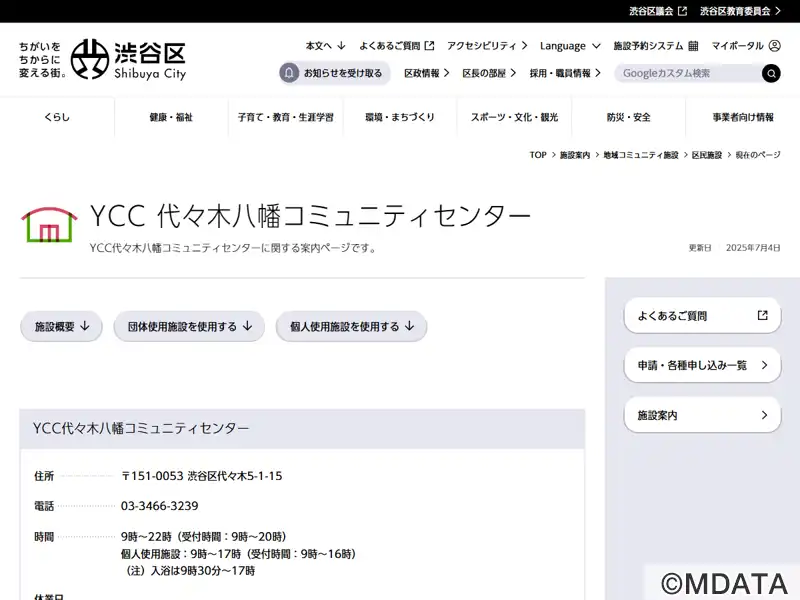Open the 防災・安全 menu
Screen dimensions: 800x600
point(629,117)
